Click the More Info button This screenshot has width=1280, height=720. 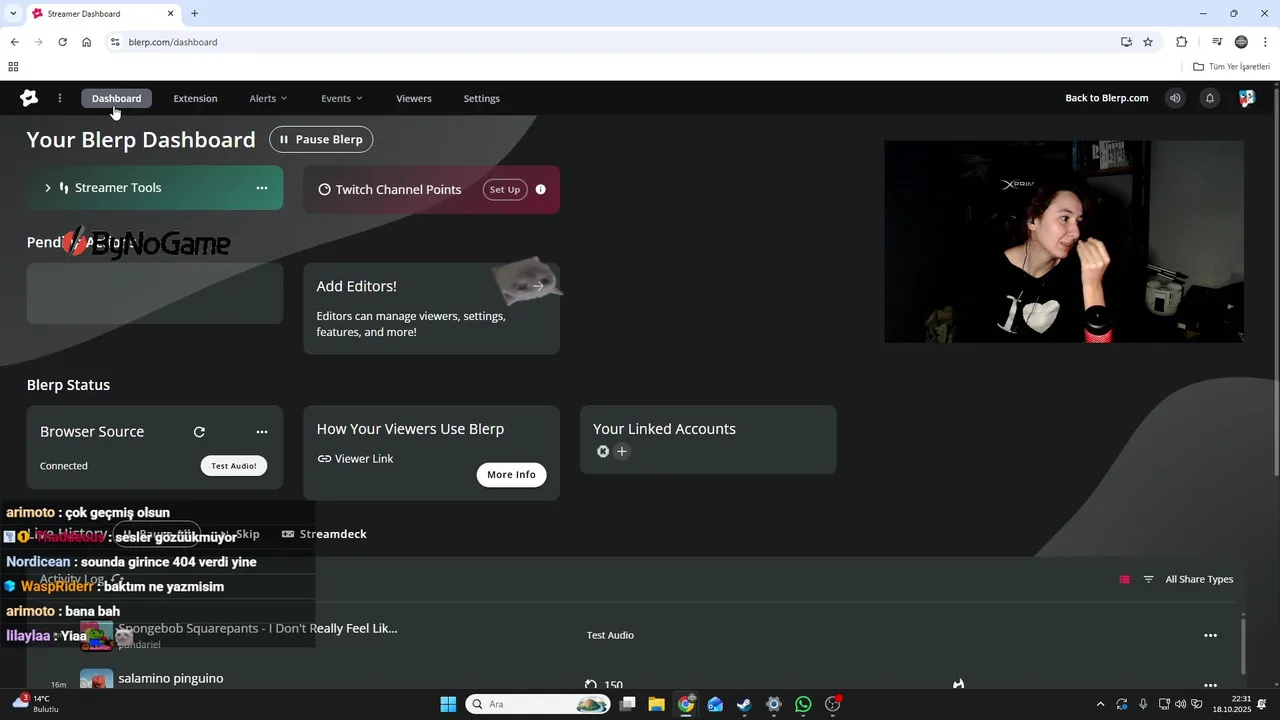[511, 474]
